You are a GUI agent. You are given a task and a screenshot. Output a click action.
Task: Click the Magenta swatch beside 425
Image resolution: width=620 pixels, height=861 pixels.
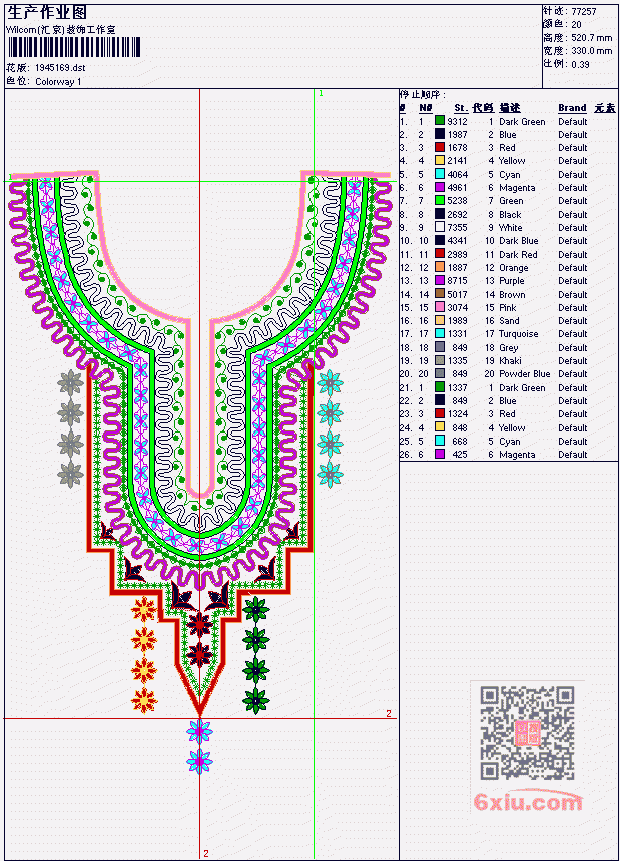coord(440,454)
